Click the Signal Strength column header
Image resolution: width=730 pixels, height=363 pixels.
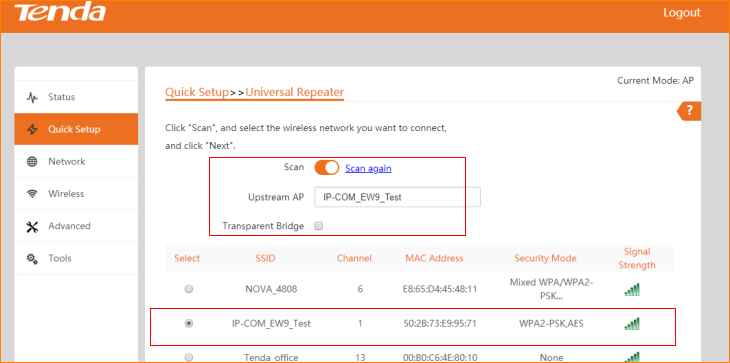point(637,258)
